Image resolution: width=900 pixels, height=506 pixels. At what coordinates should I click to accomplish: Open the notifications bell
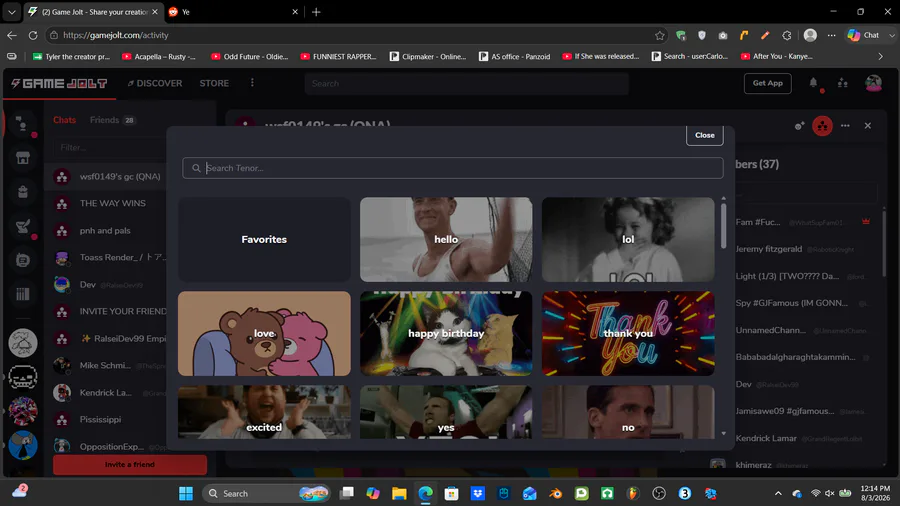[813, 83]
